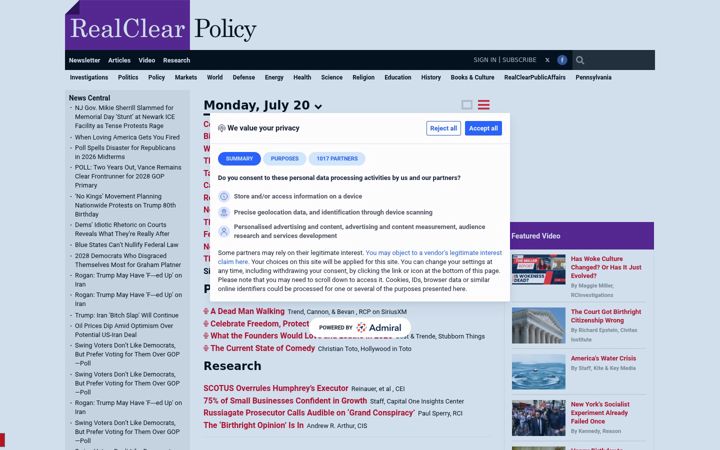Go to Health section

[302, 78]
